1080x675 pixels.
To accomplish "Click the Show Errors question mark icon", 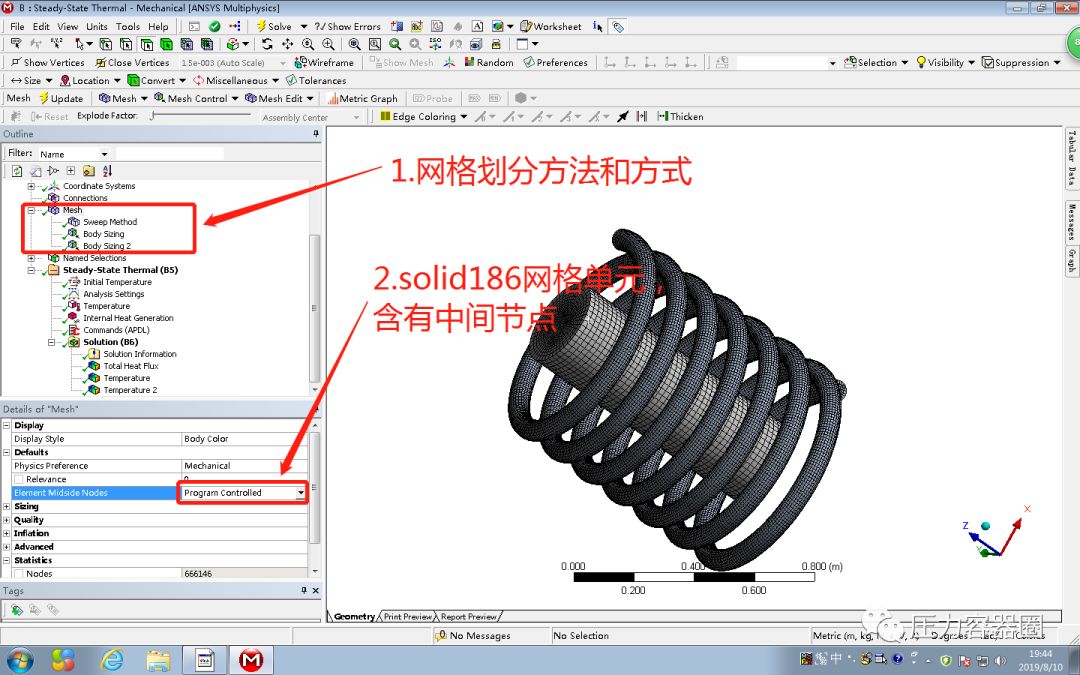I will [319, 26].
